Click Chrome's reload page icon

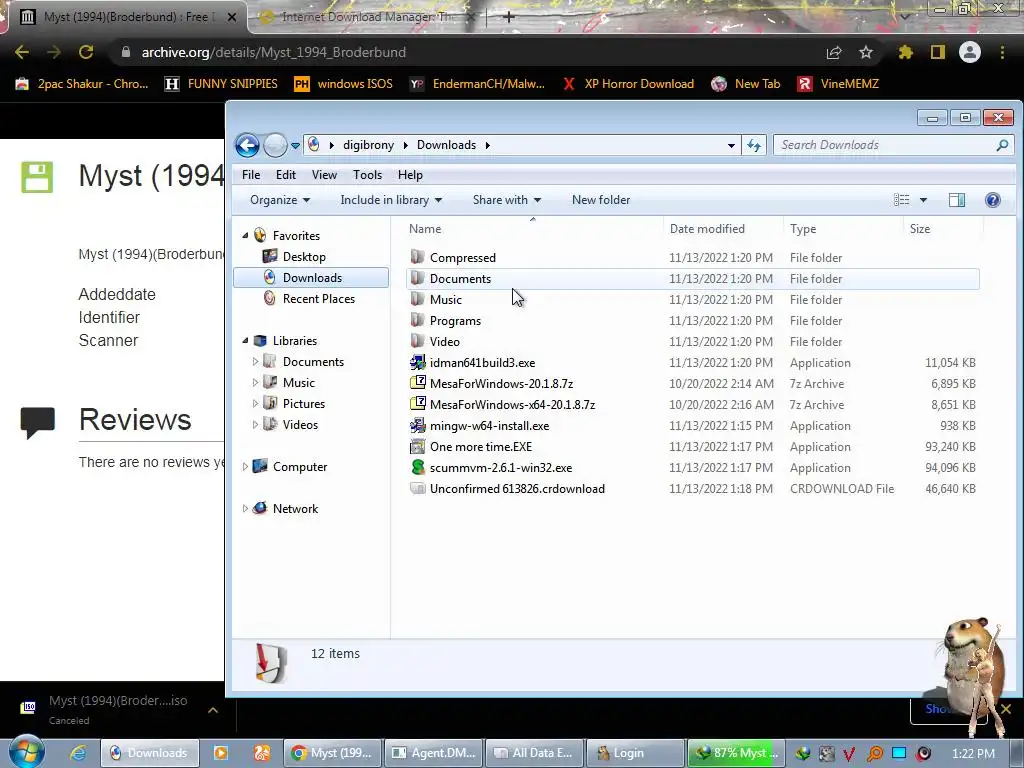click(86, 52)
